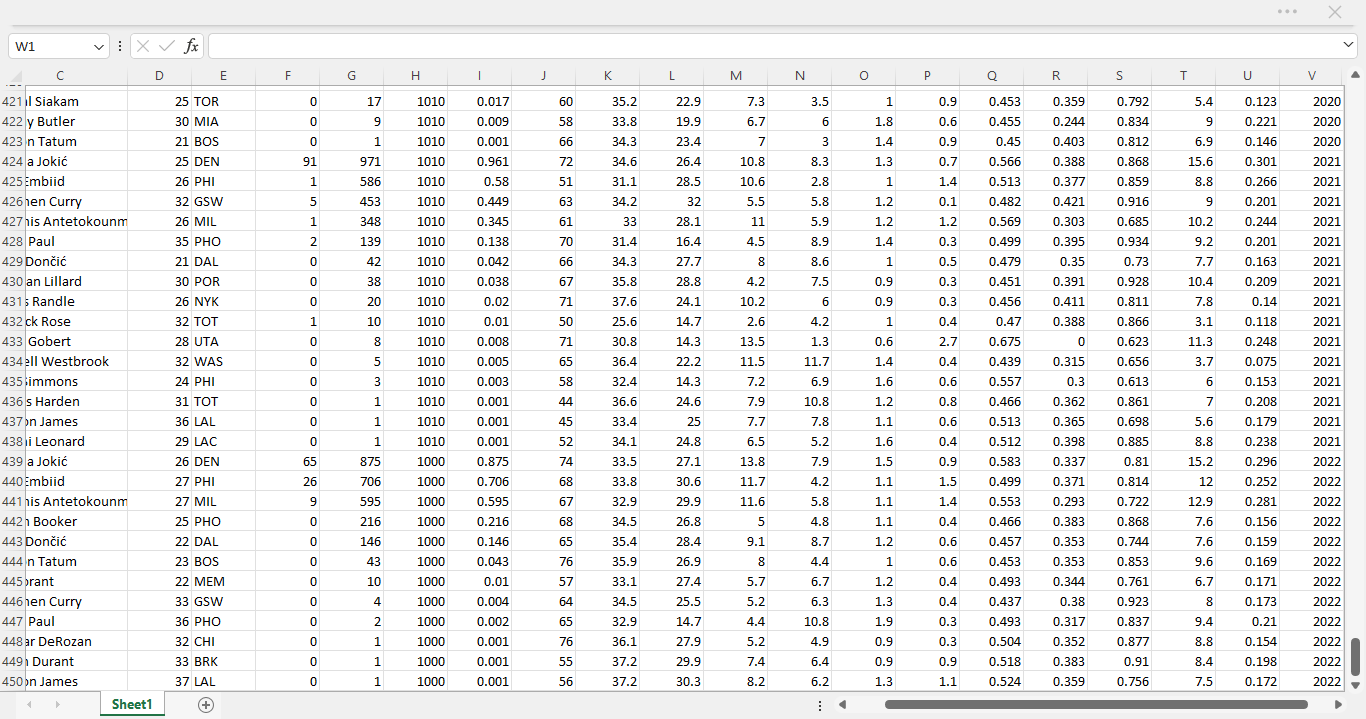Select column Q header

point(991,76)
